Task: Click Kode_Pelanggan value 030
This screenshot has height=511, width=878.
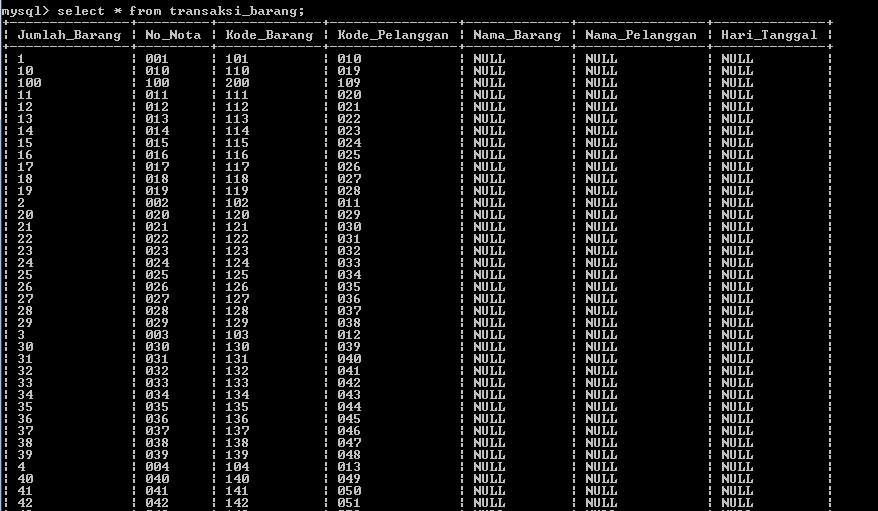Action: tap(349, 227)
